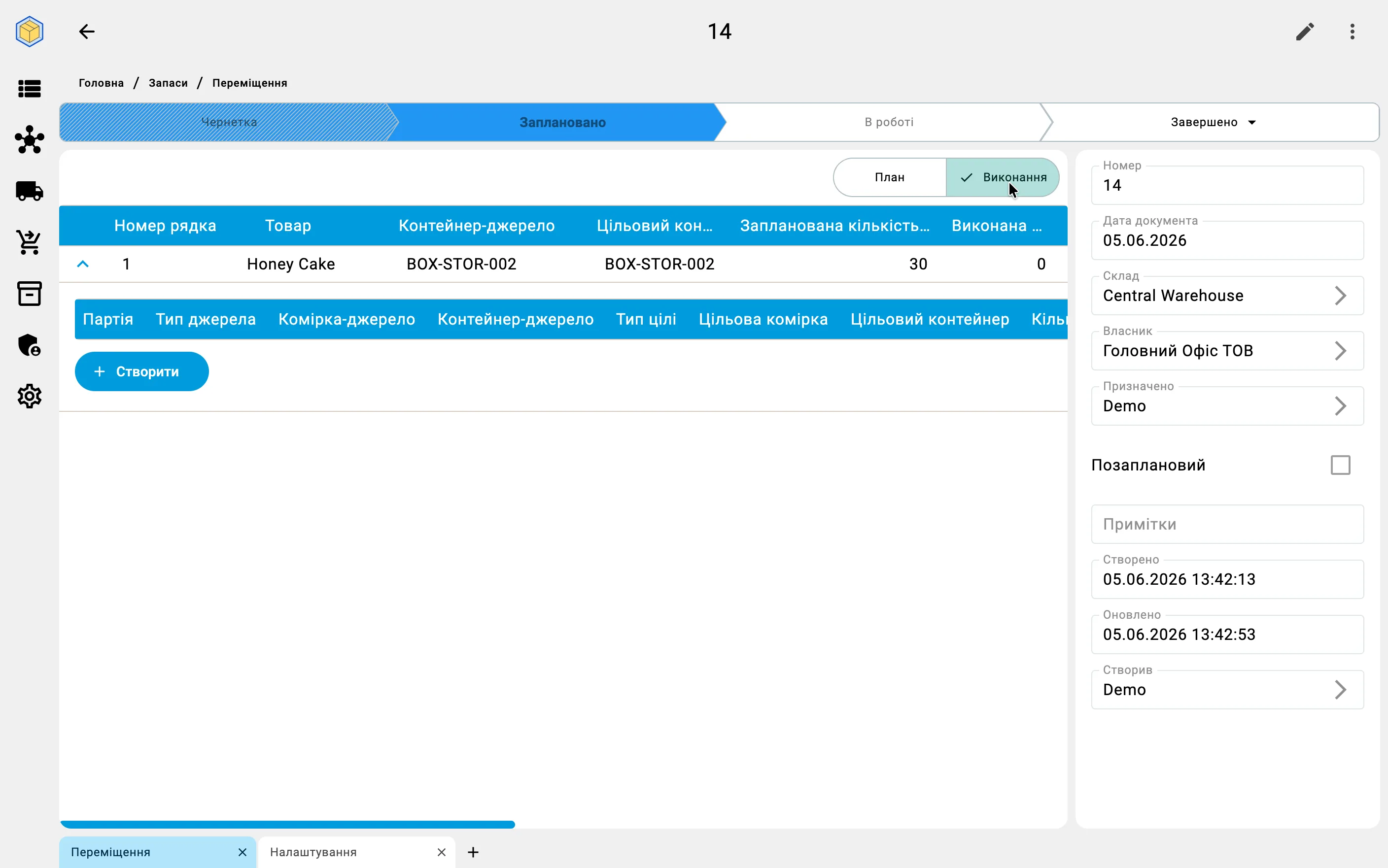Open the delivery truck sidebar icon
Screen dimensions: 1388x868
click(x=29, y=191)
